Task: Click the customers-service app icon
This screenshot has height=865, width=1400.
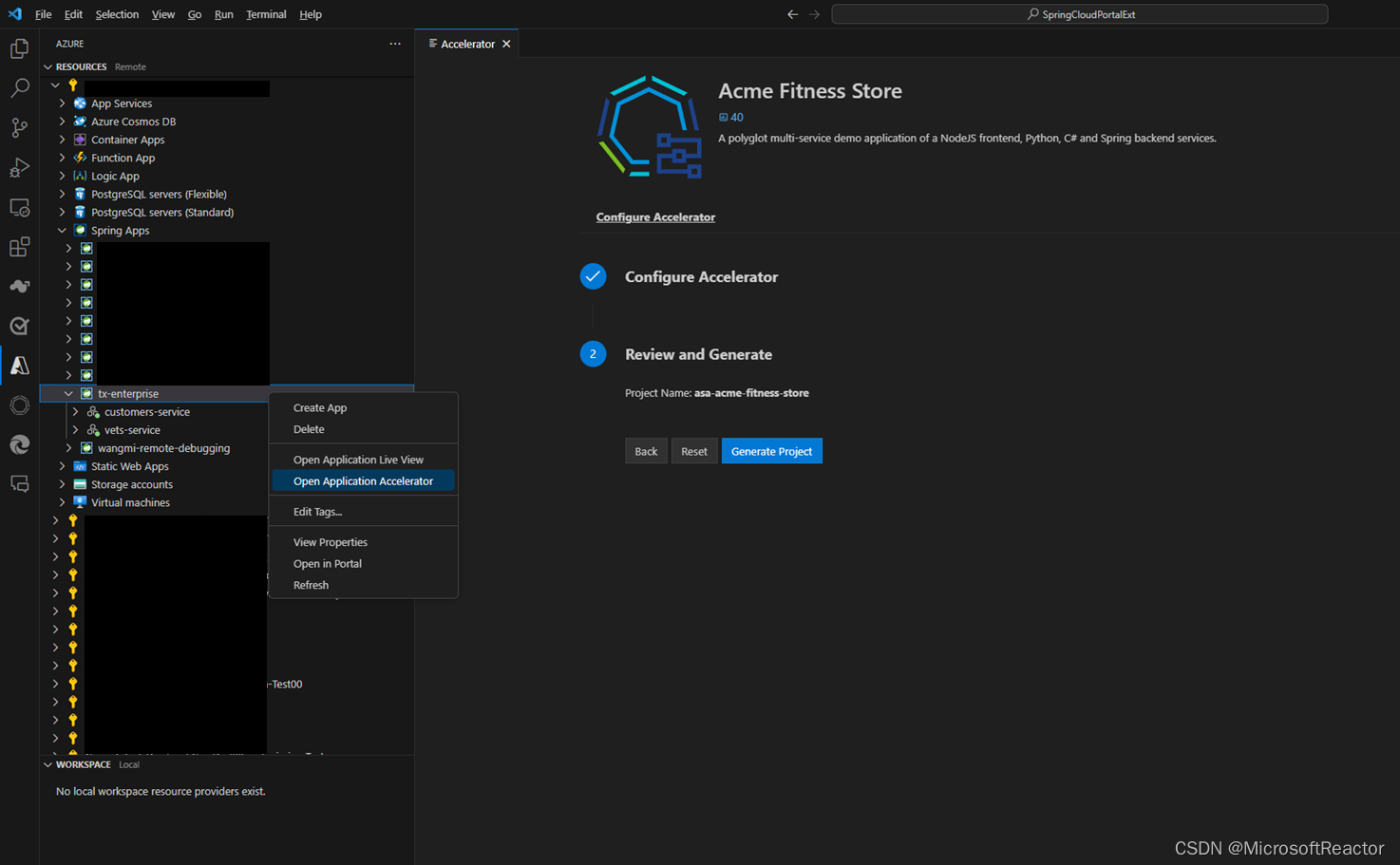Action: coord(93,412)
